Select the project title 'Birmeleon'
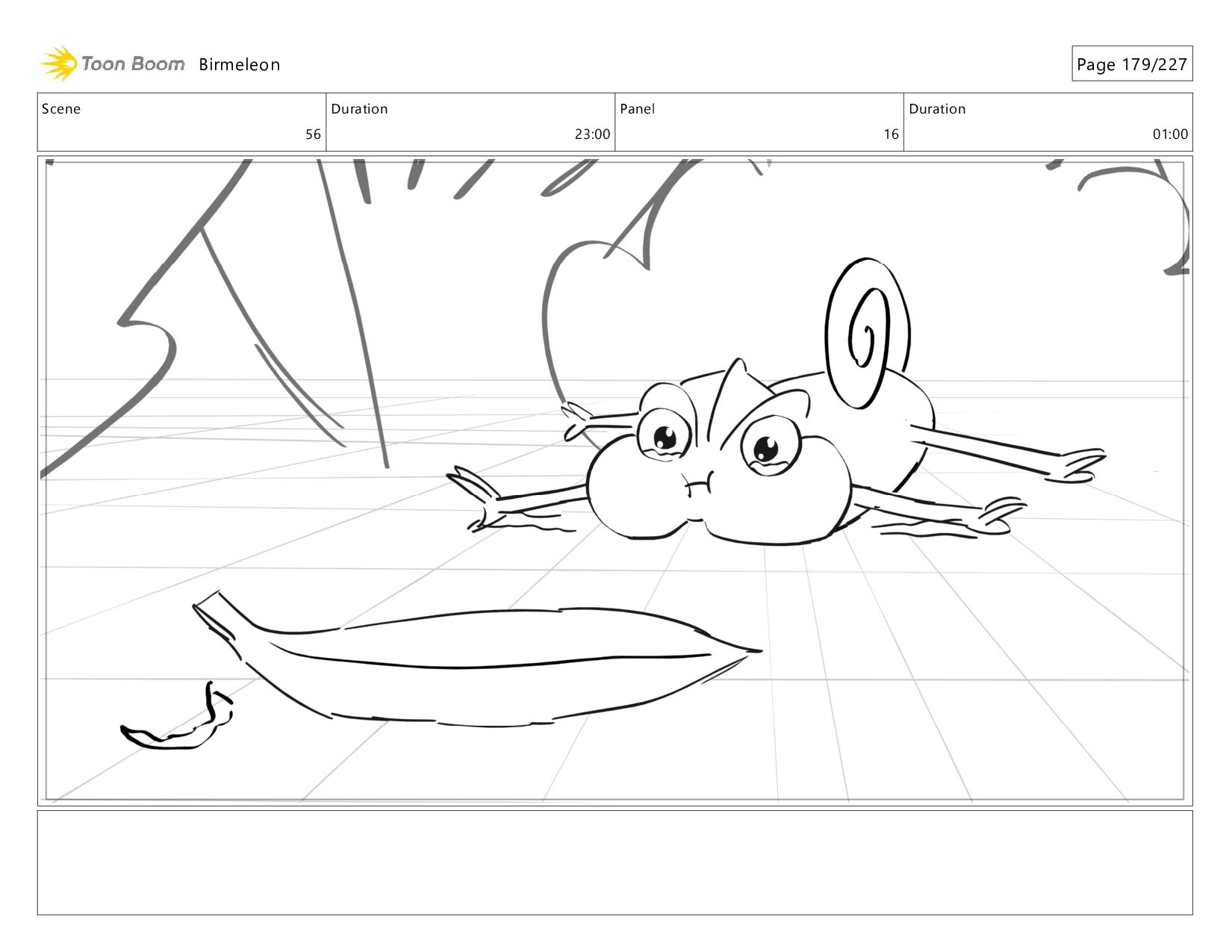 pyautogui.click(x=239, y=65)
